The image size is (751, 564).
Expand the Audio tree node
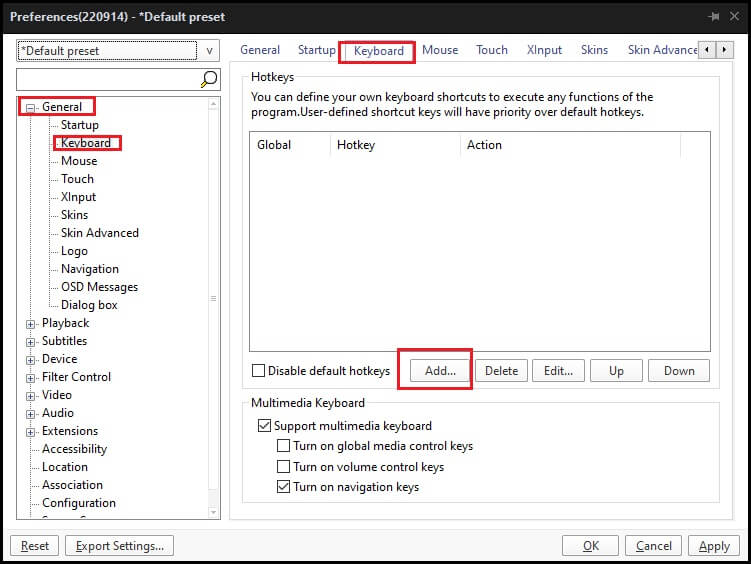tap(30, 414)
